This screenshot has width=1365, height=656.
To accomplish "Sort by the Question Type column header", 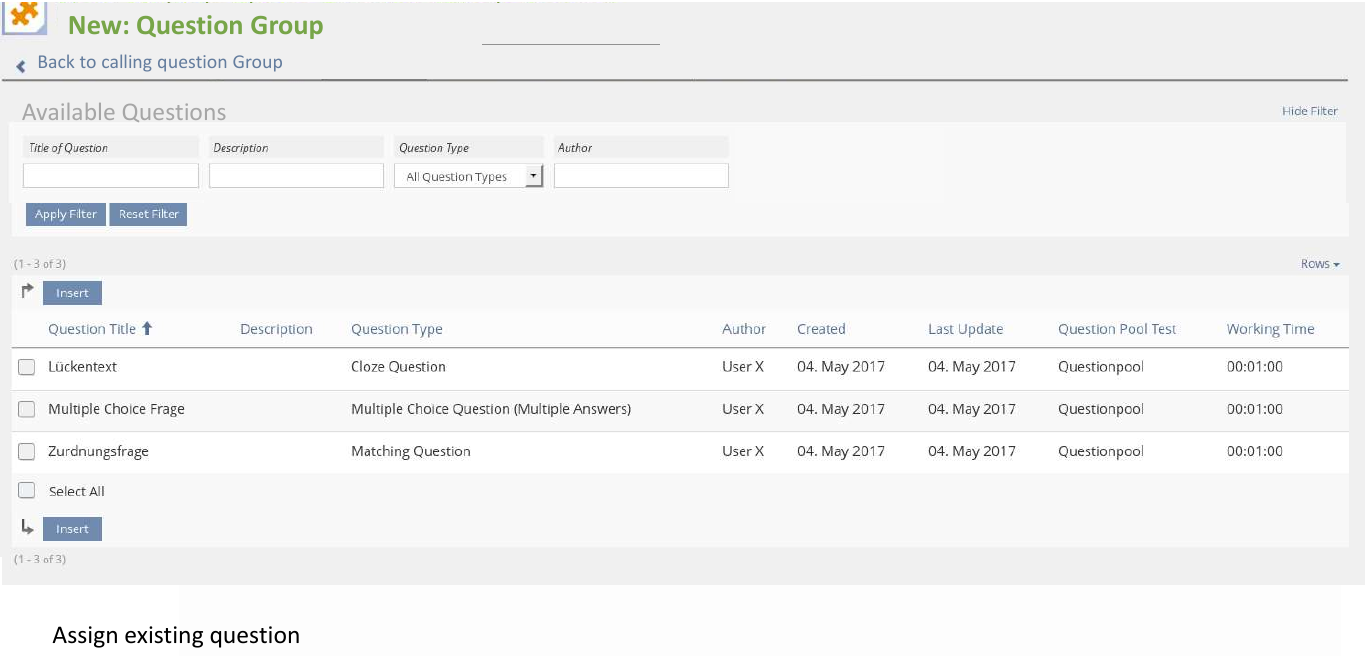I will [396, 329].
